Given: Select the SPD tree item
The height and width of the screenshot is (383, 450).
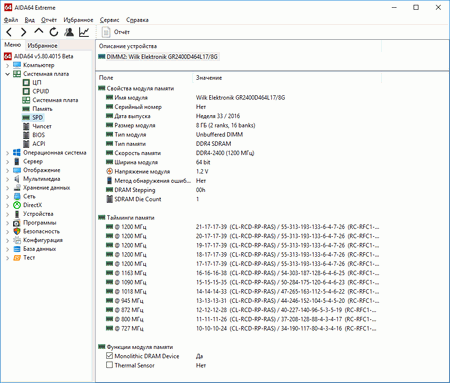Looking at the screenshot, I should coord(37,117).
